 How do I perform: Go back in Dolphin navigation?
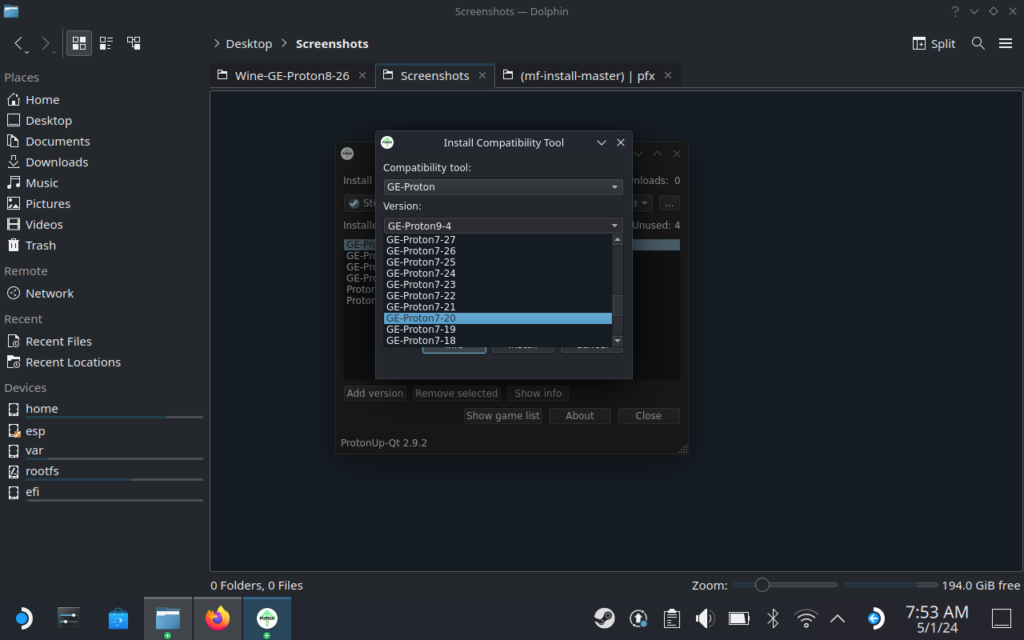(x=20, y=44)
